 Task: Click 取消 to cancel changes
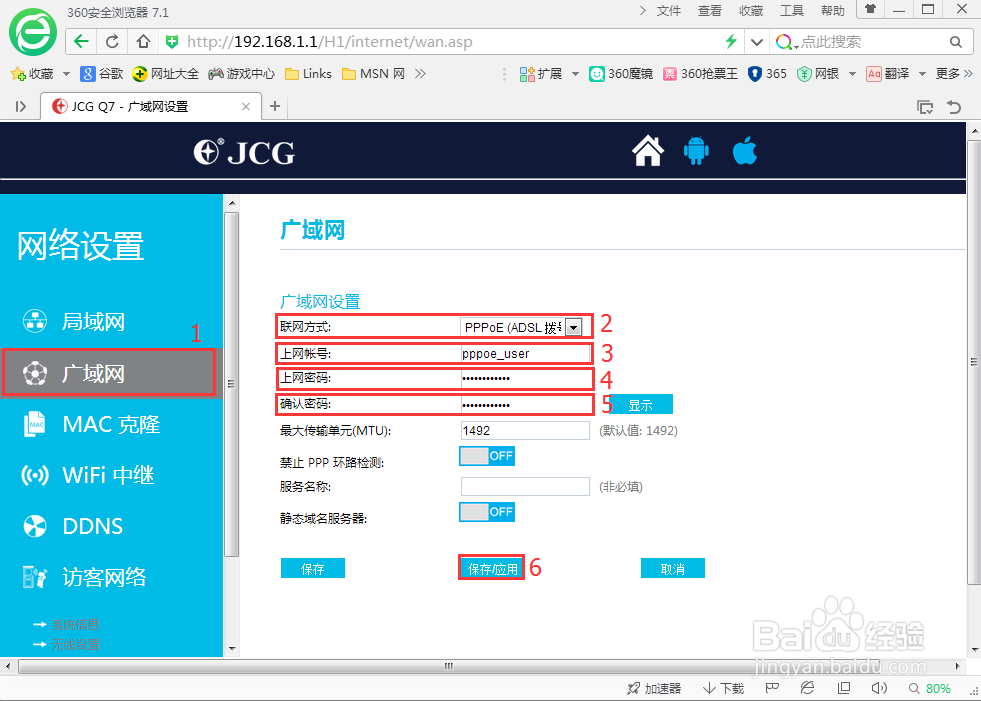click(672, 567)
